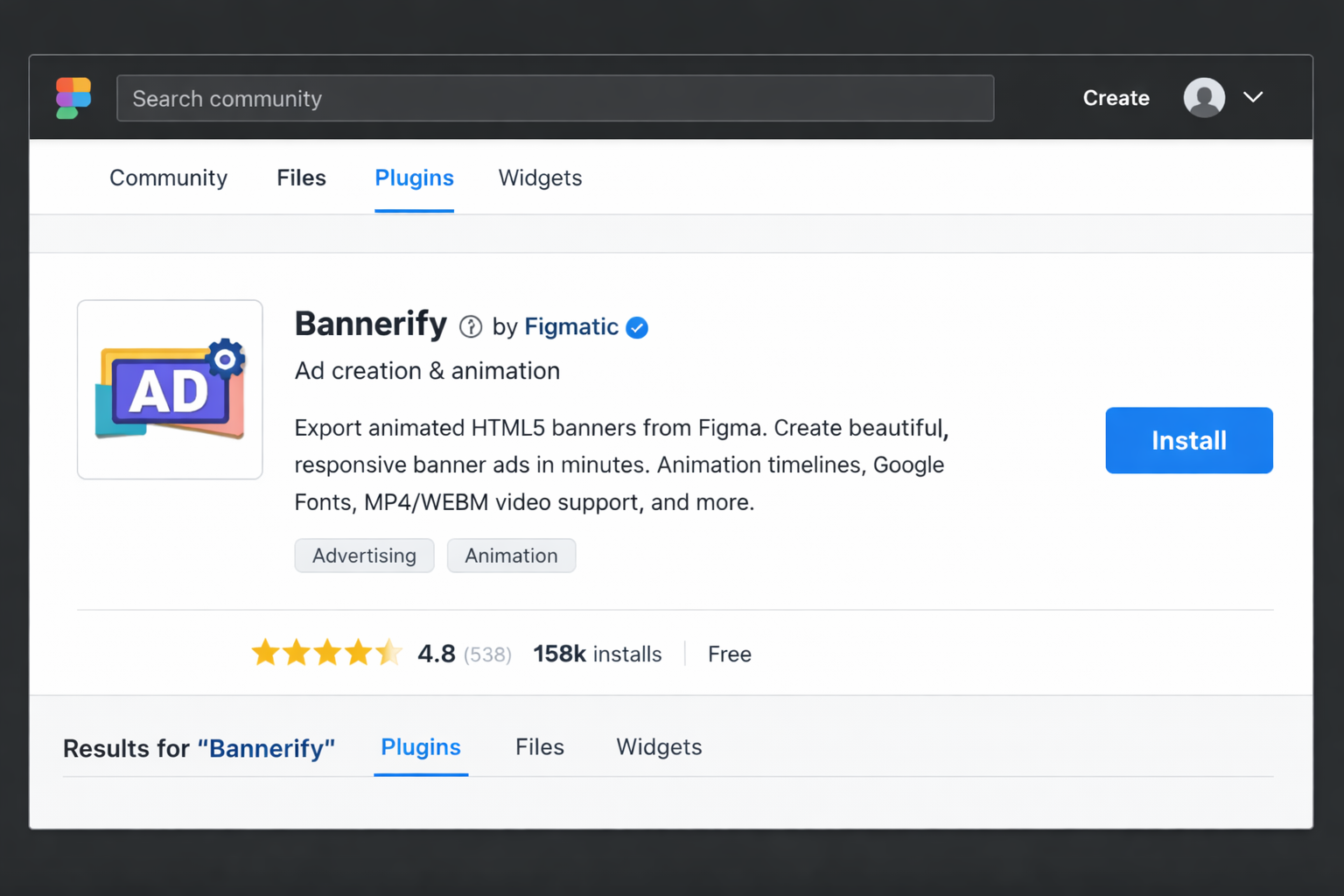Open the Figmatic author link
Screen dimensions: 1344x896
pos(571,326)
